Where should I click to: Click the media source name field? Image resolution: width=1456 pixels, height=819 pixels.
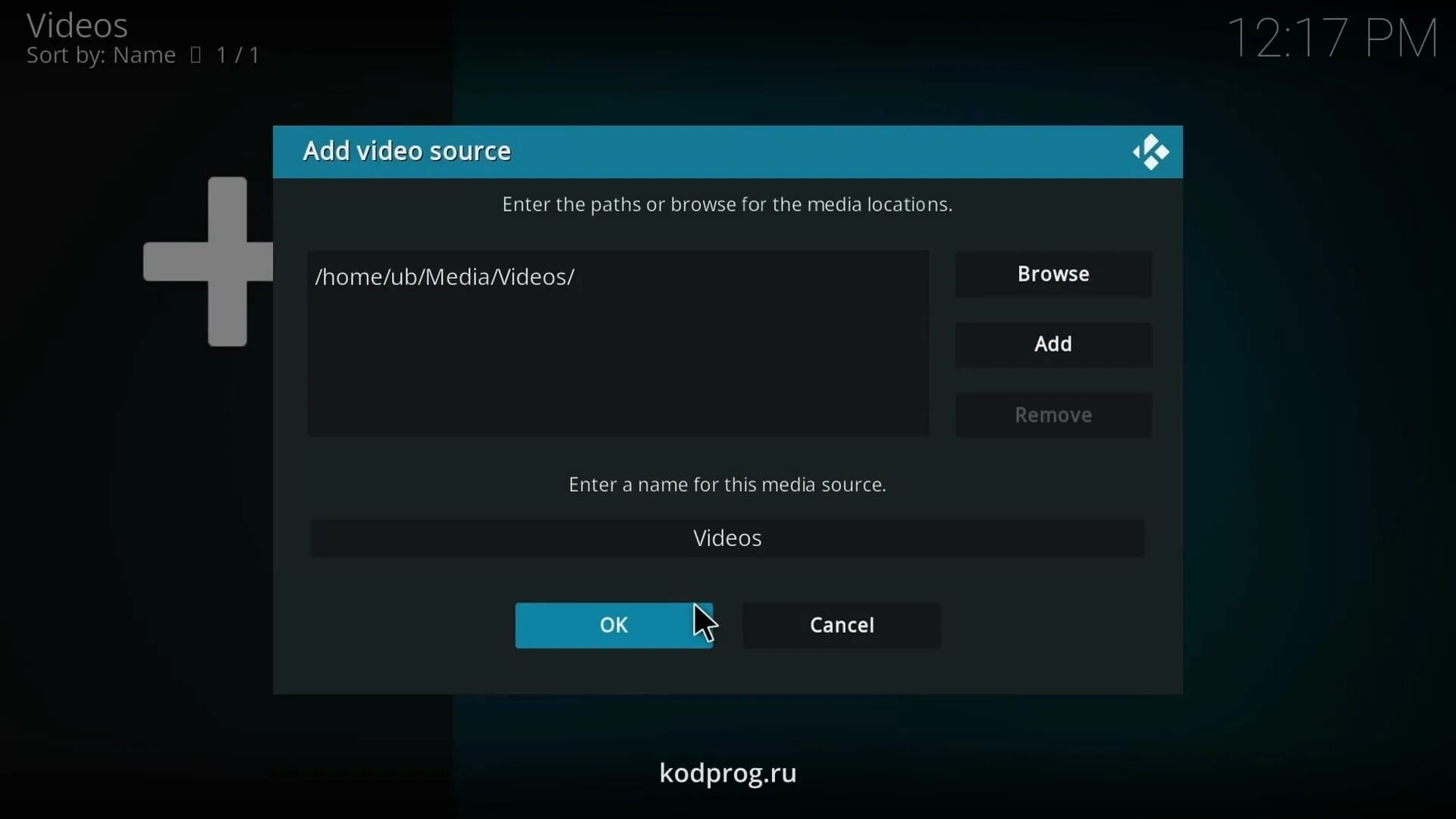[726, 538]
